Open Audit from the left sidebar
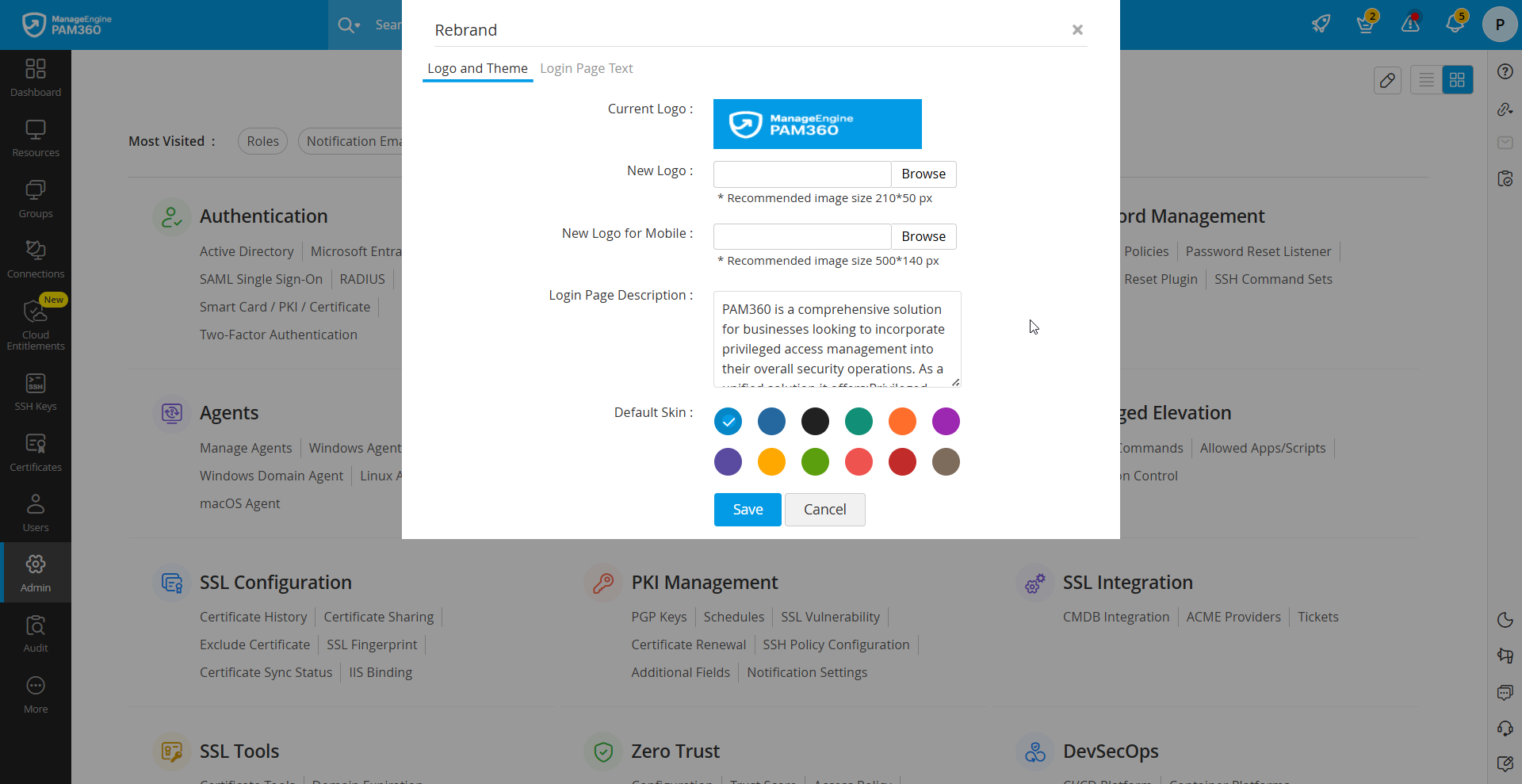The image size is (1522, 784). [36, 634]
